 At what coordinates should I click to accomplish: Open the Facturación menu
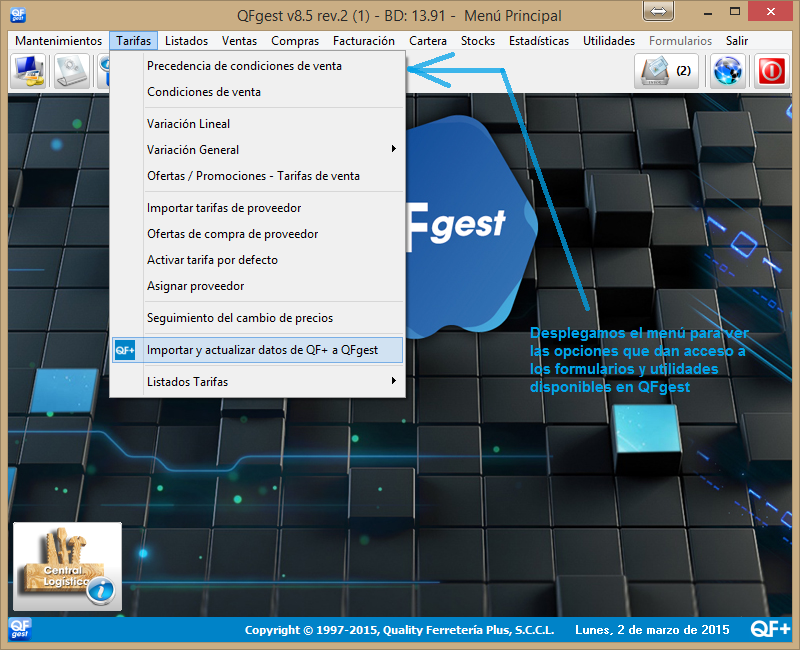(x=364, y=41)
